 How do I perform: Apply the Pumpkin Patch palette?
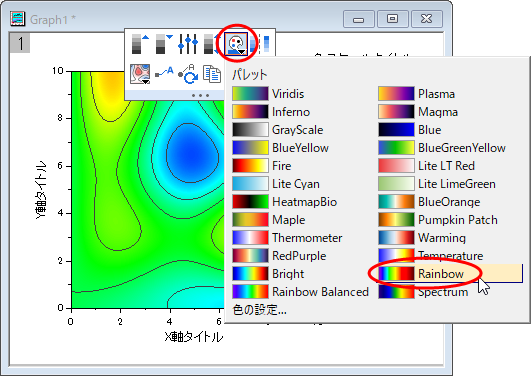tap(438, 220)
